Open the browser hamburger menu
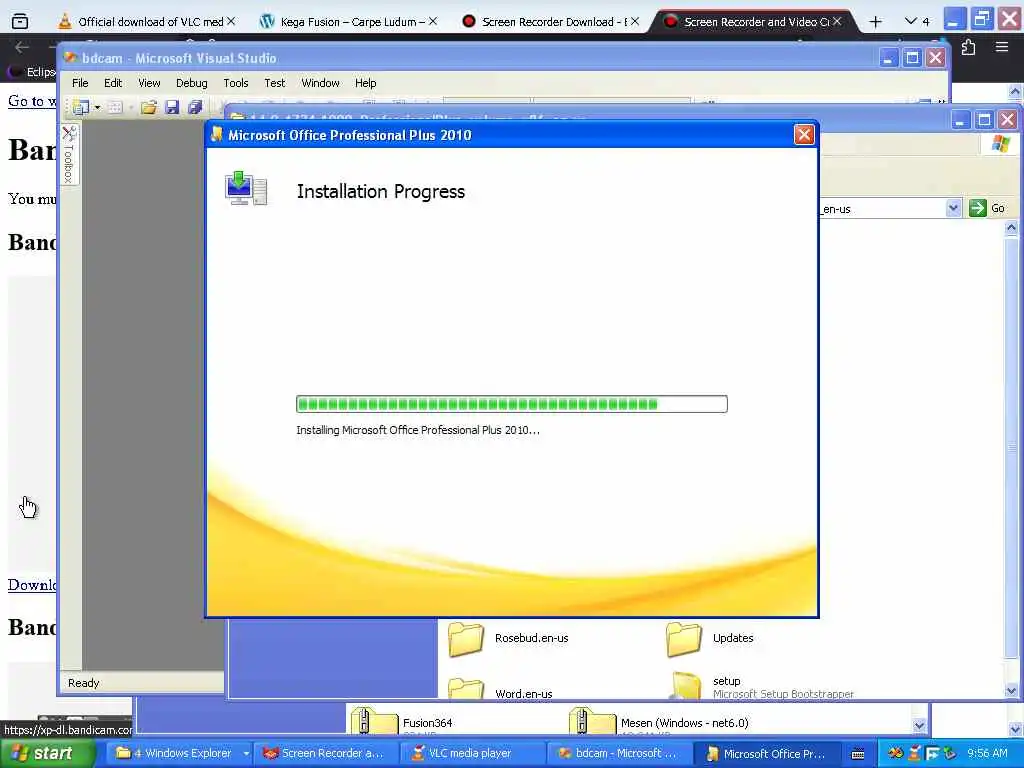 pyautogui.click(x=1002, y=47)
